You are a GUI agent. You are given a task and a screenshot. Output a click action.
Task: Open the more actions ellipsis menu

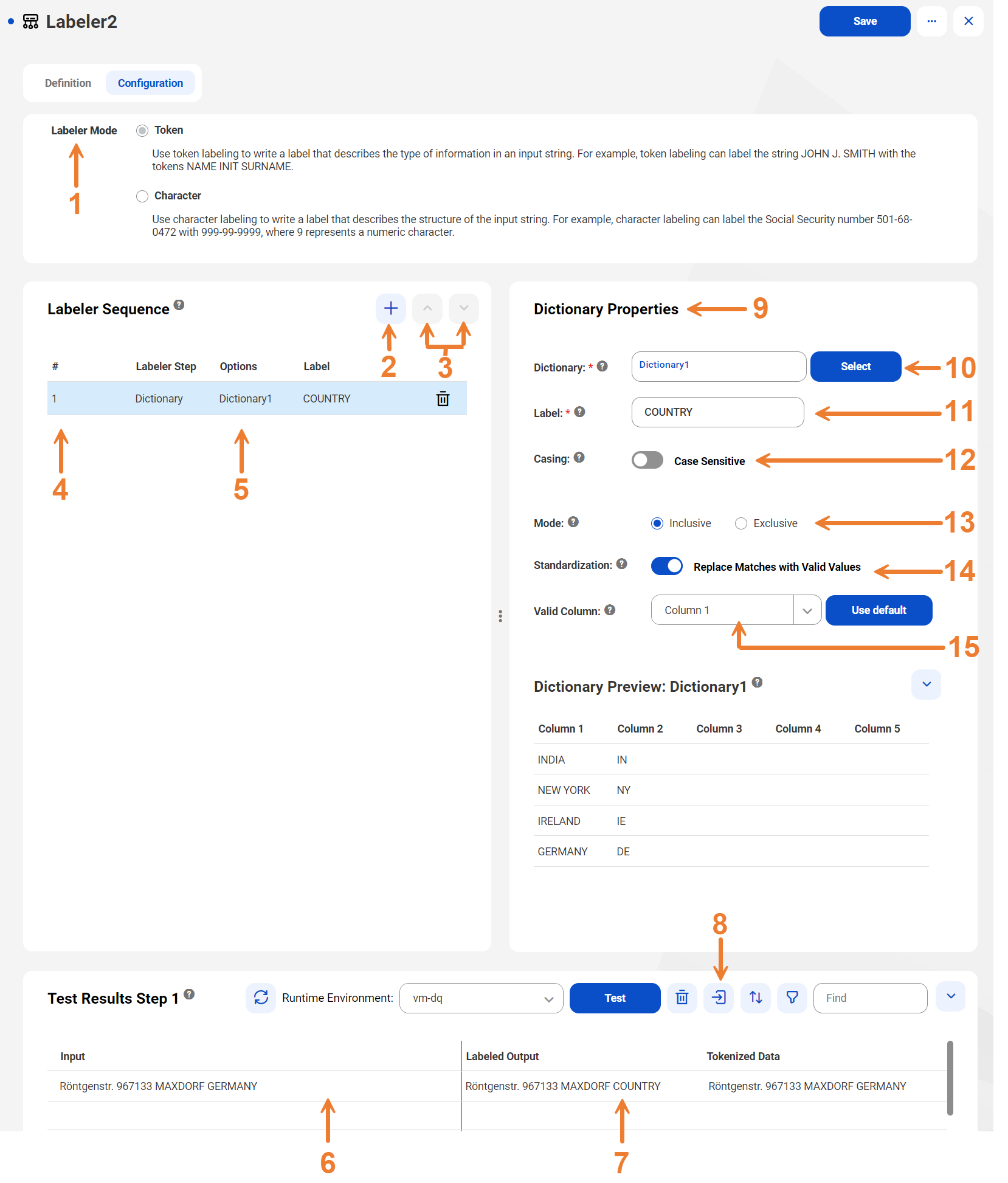click(x=931, y=21)
